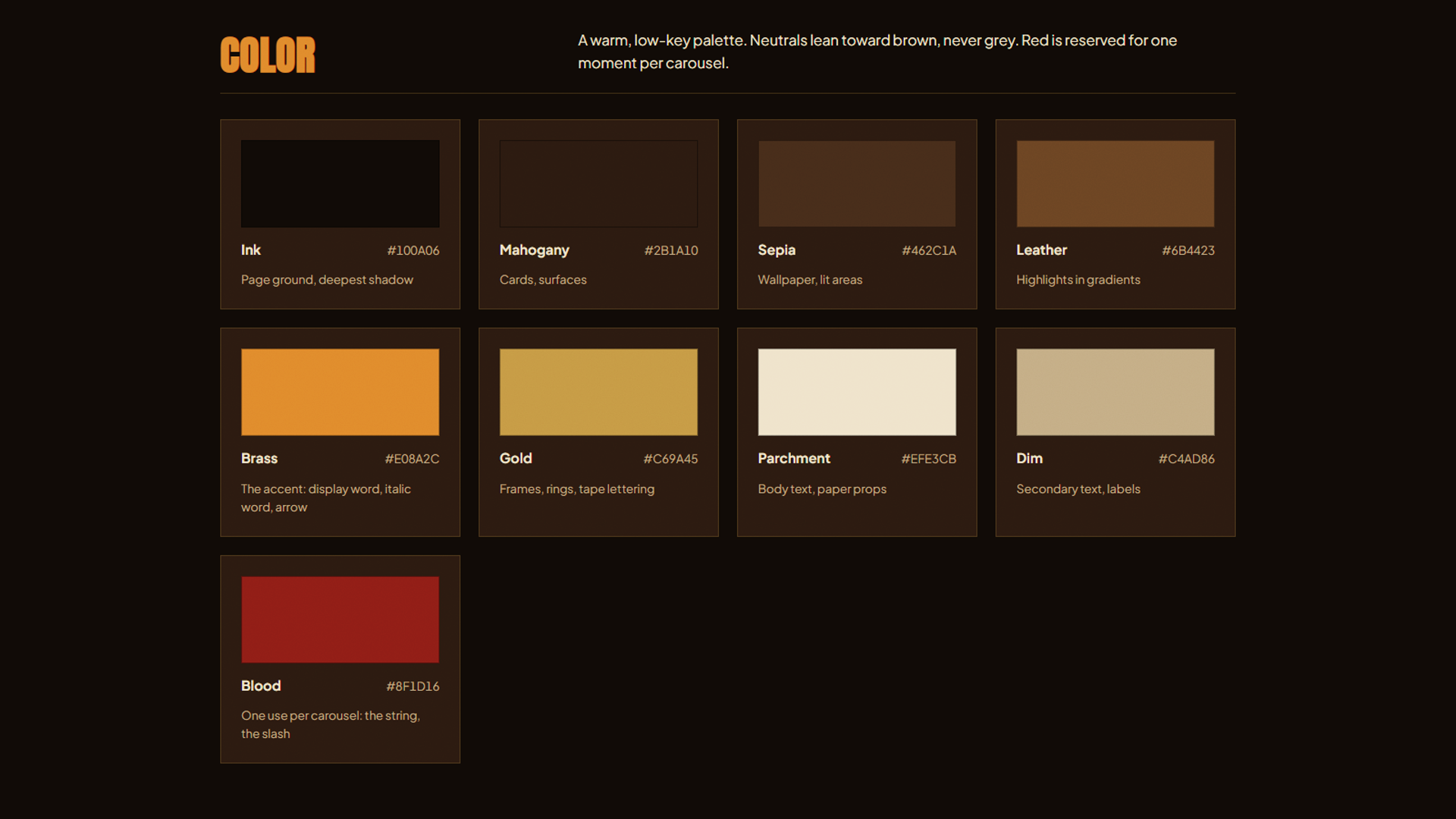The height and width of the screenshot is (819, 1456).
Task: Click 'Secondary text, labels' description
Action: (x=1078, y=489)
